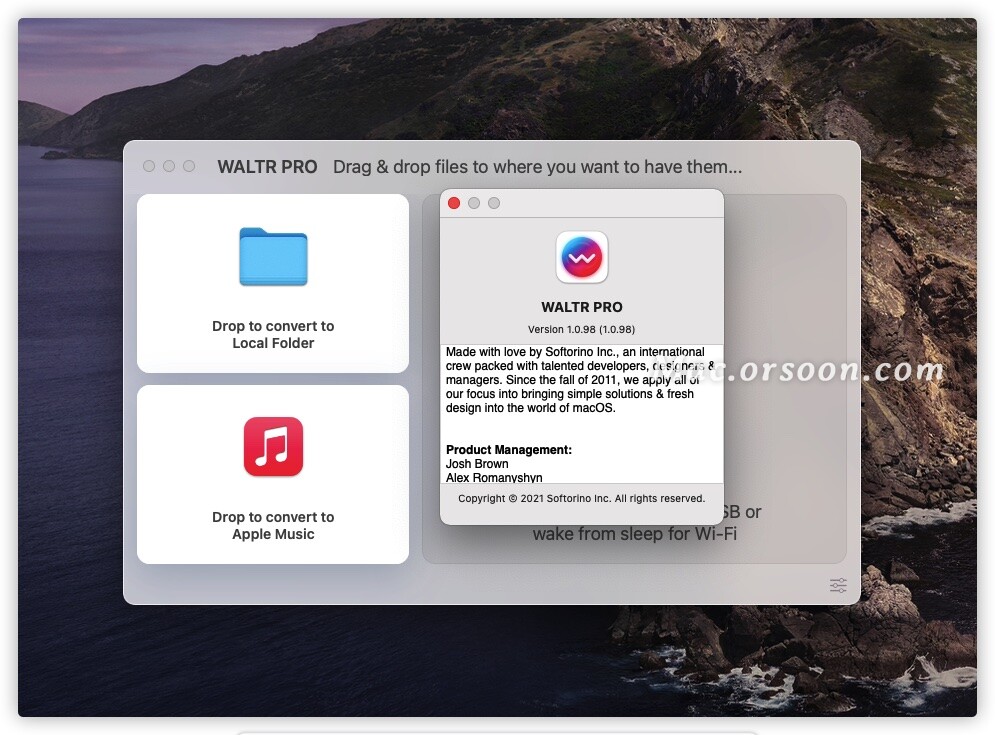995x735 pixels.
Task: Select the 'Drop to convert to Apple Music' card
Action: 273,475
